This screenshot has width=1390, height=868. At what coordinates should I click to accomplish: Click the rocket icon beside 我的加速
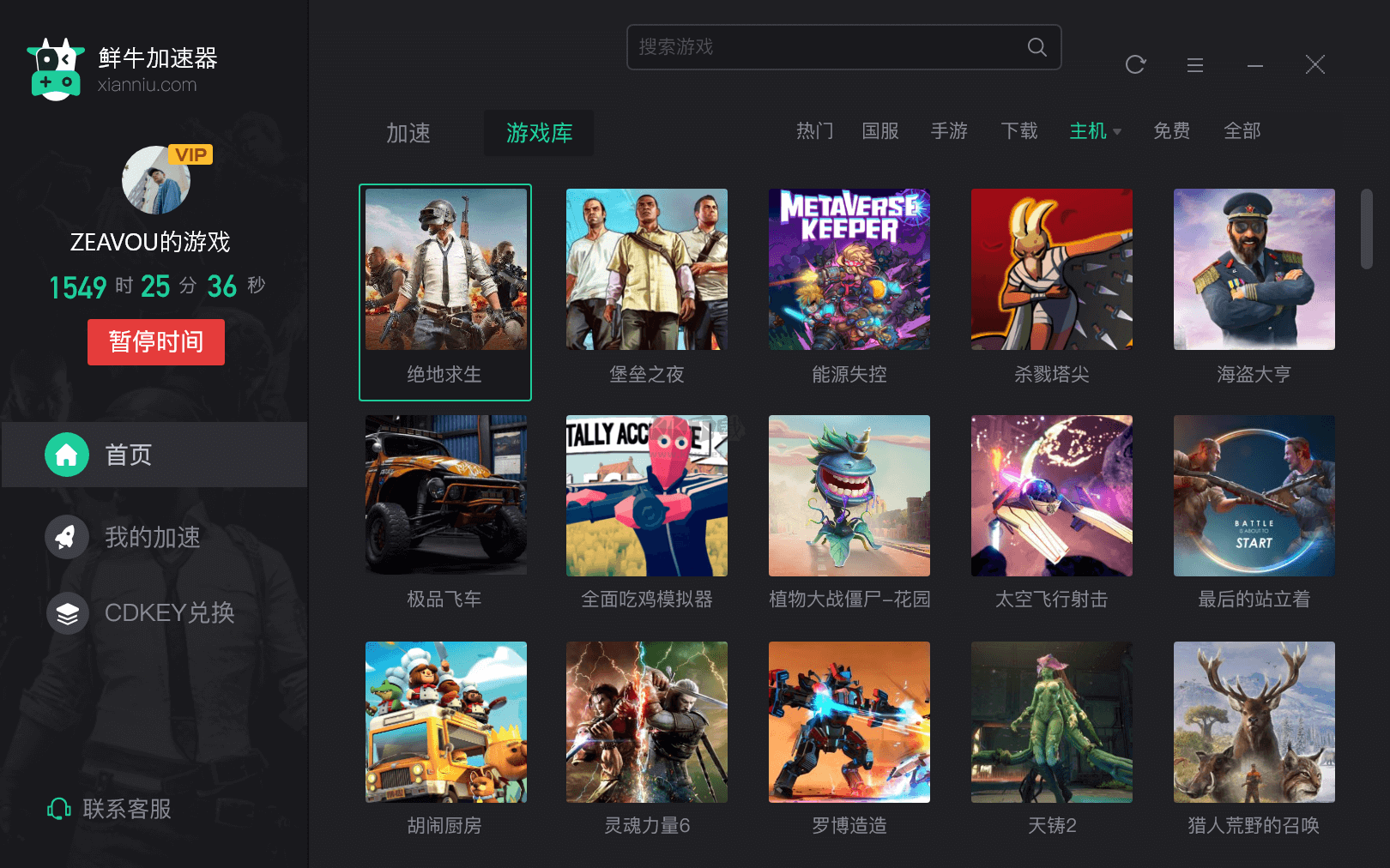[x=67, y=537]
